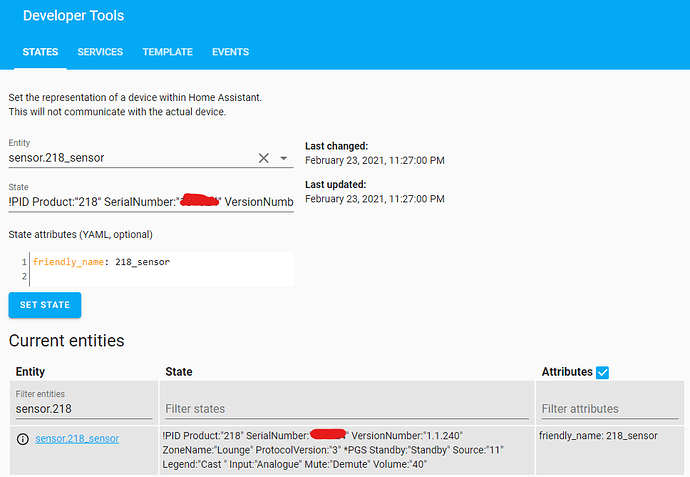Screen dimensions: 690x477
Task: Open the entity dropdown arrow
Action: 284,158
